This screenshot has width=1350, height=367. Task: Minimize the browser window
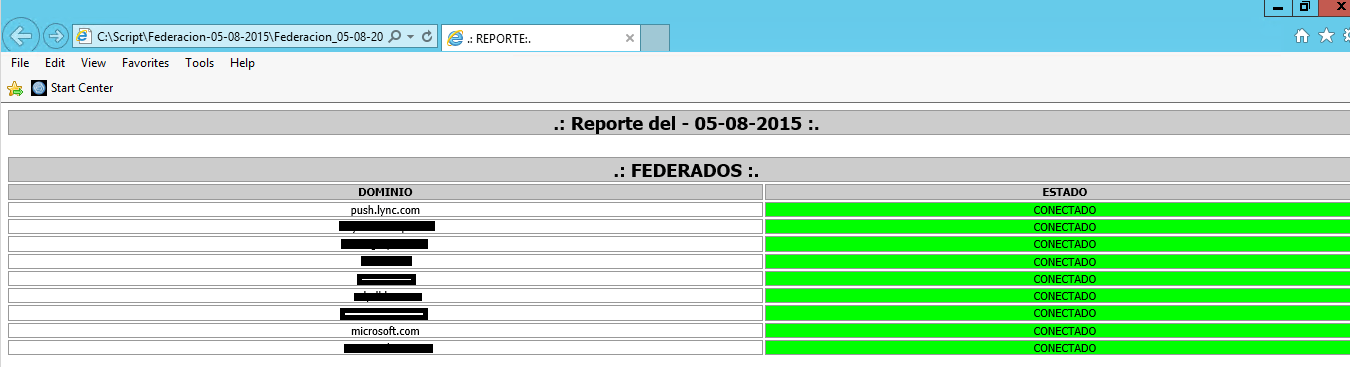[x=1277, y=8]
